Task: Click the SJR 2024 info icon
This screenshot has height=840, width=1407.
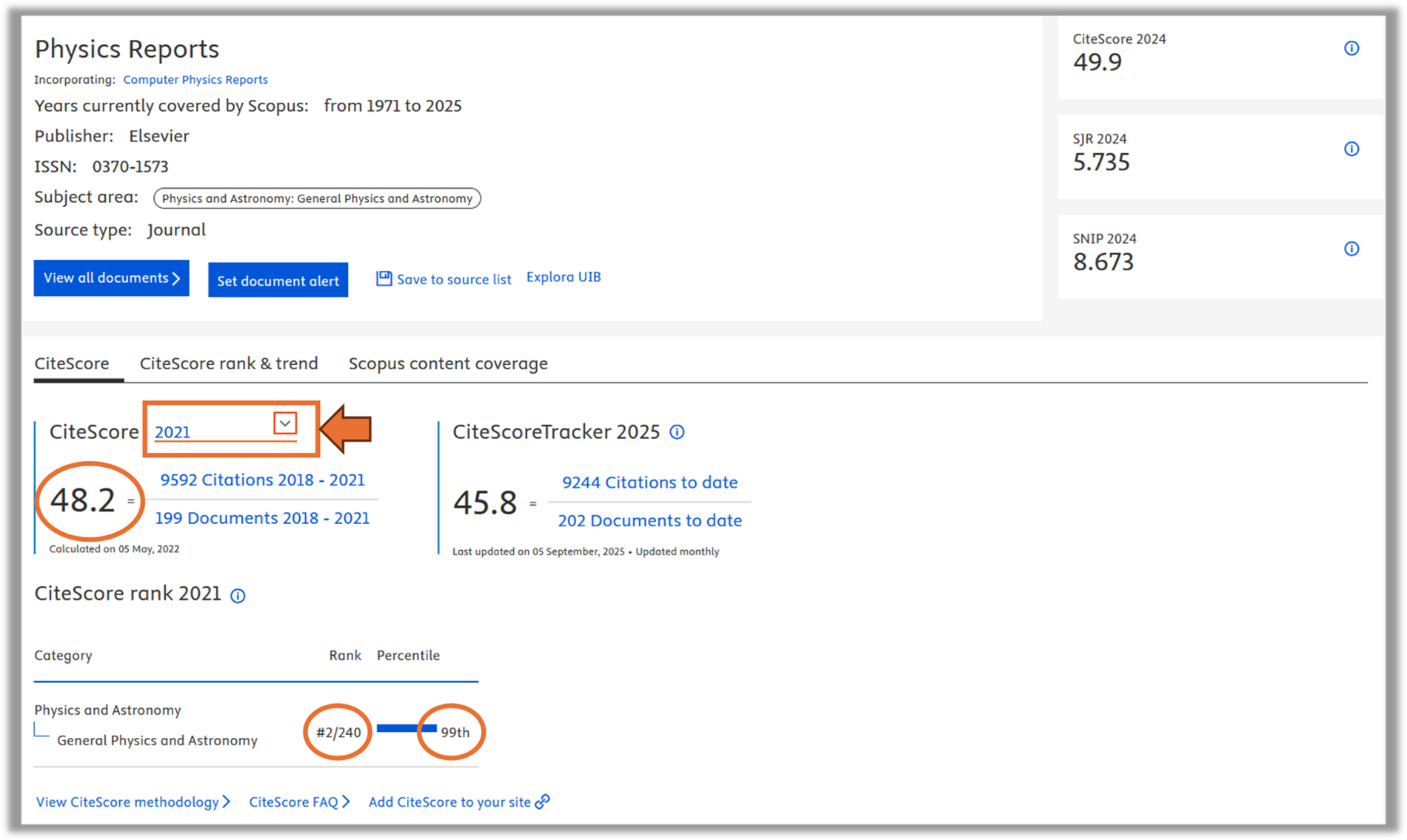Action: tap(1351, 149)
